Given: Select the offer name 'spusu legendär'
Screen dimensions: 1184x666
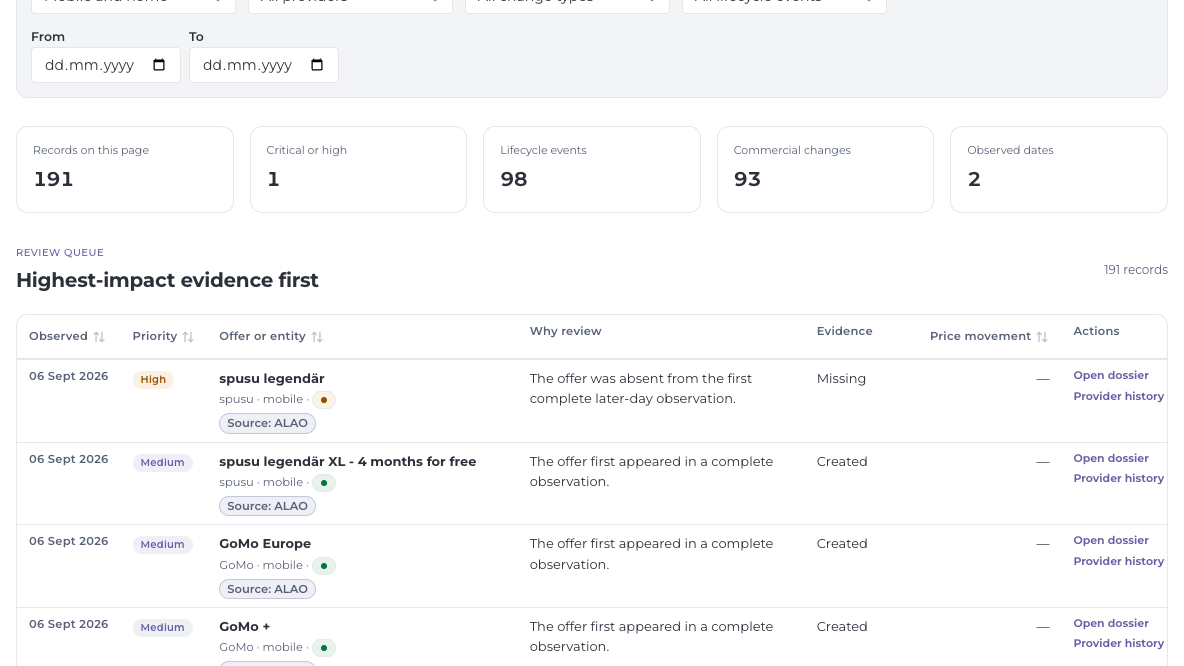Looking at the screenshot, I should [x=272, y=379].
